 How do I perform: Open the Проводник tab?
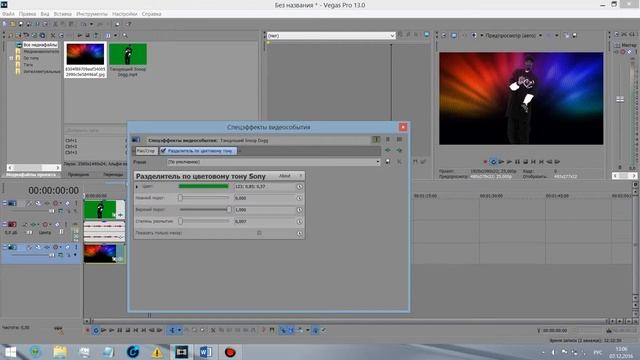coord(78,174)
